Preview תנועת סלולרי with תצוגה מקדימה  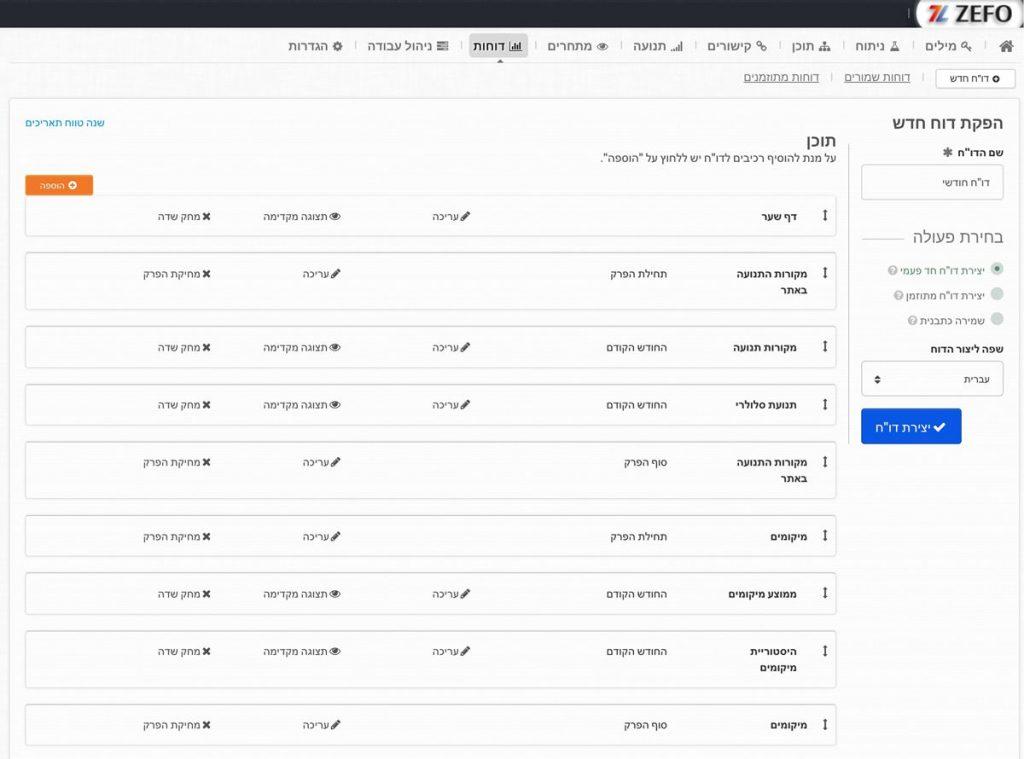[x=302, y=405]
